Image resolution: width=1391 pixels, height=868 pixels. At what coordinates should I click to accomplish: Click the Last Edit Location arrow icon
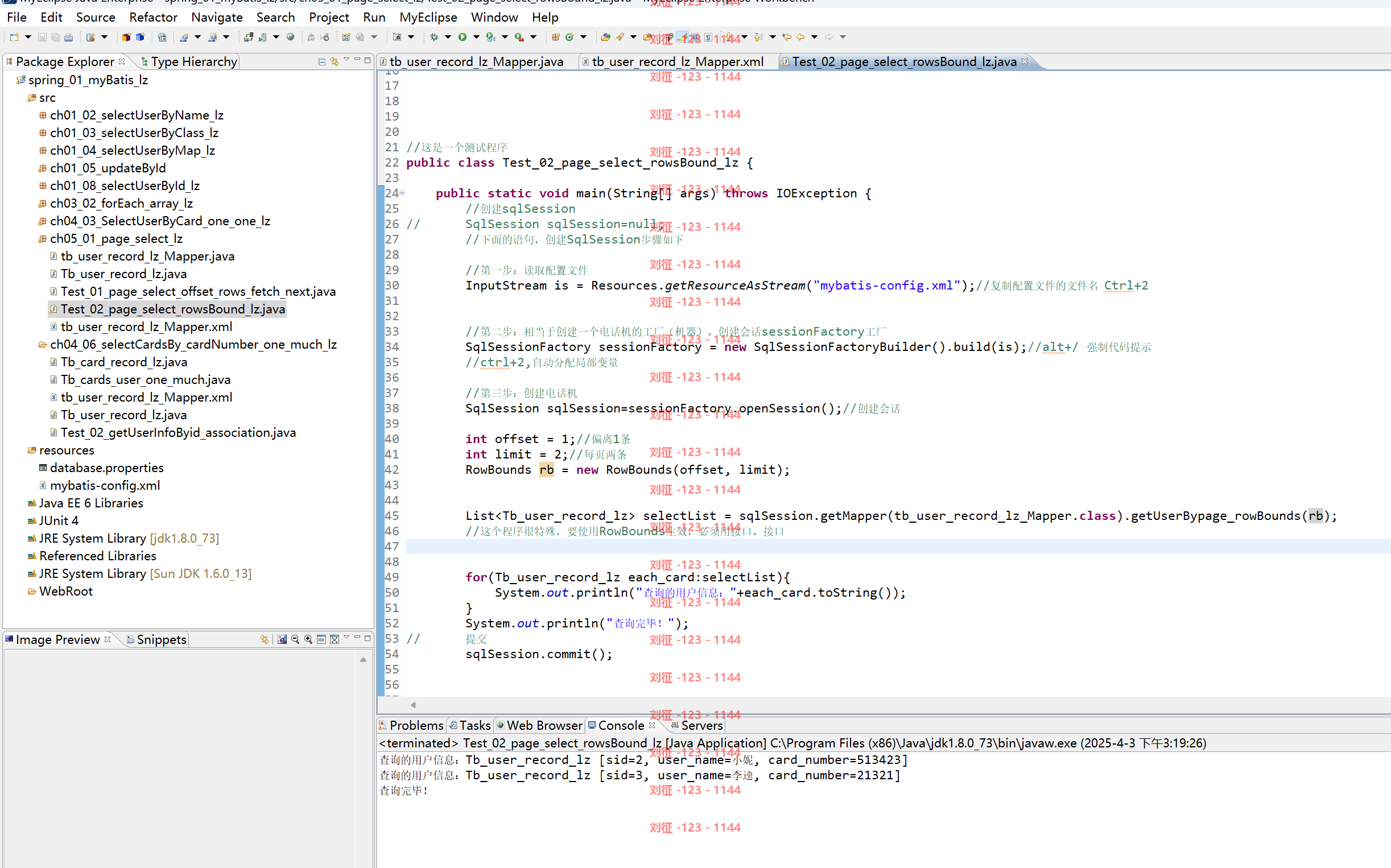click(786, 38)
